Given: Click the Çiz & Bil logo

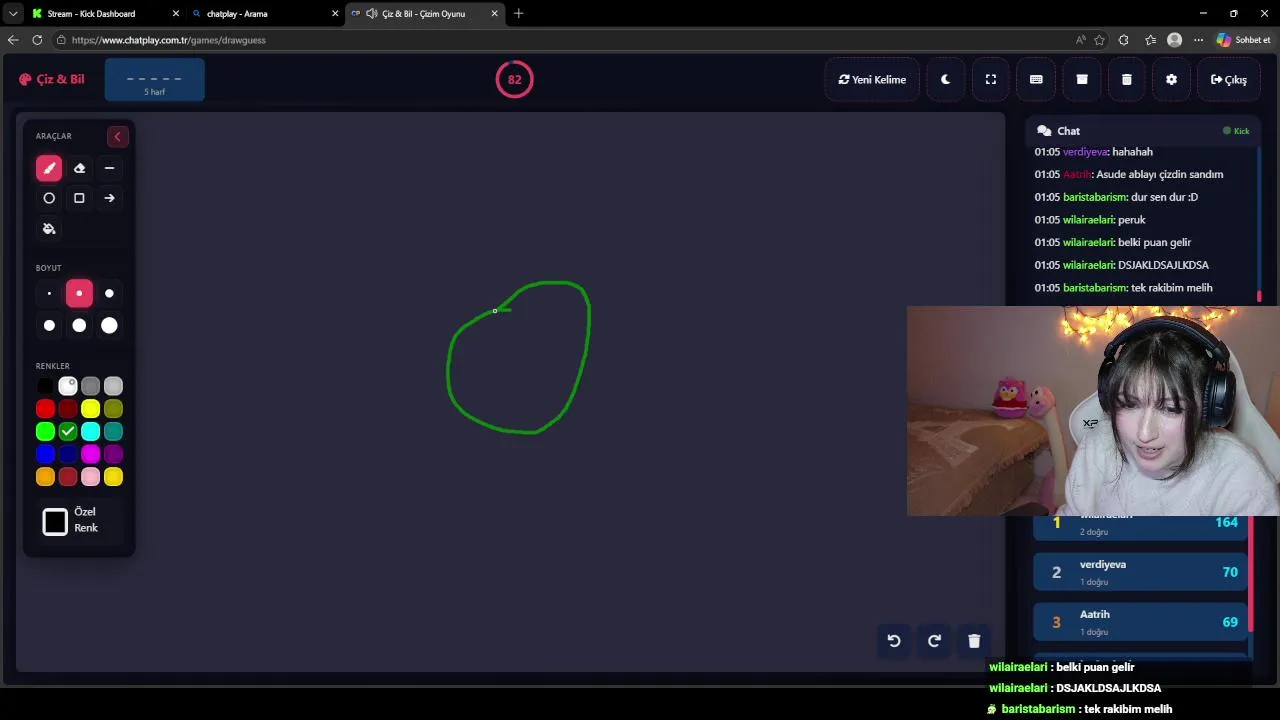Looking at the screenshot, I should click(52, 80).
